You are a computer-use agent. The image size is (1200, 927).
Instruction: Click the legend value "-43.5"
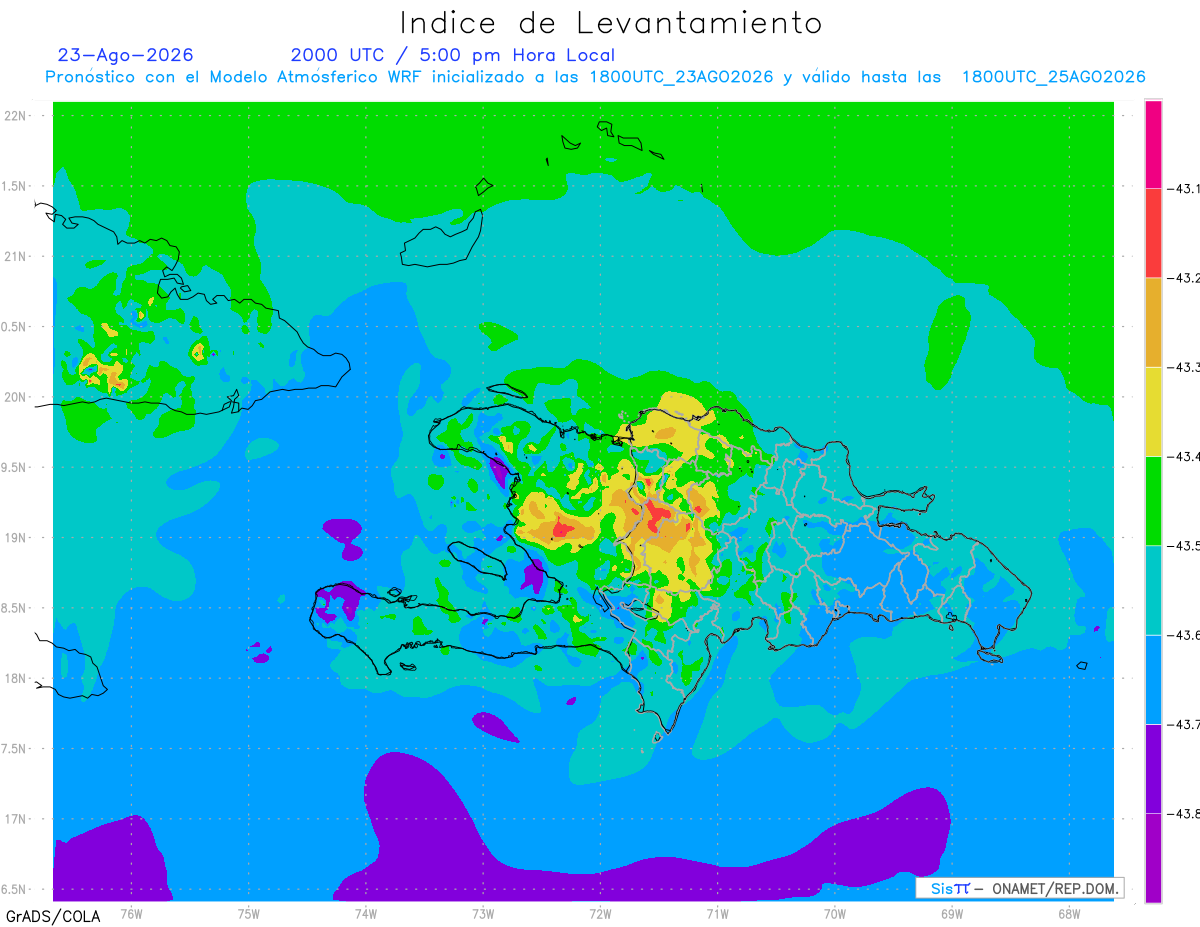point(1185,545)
